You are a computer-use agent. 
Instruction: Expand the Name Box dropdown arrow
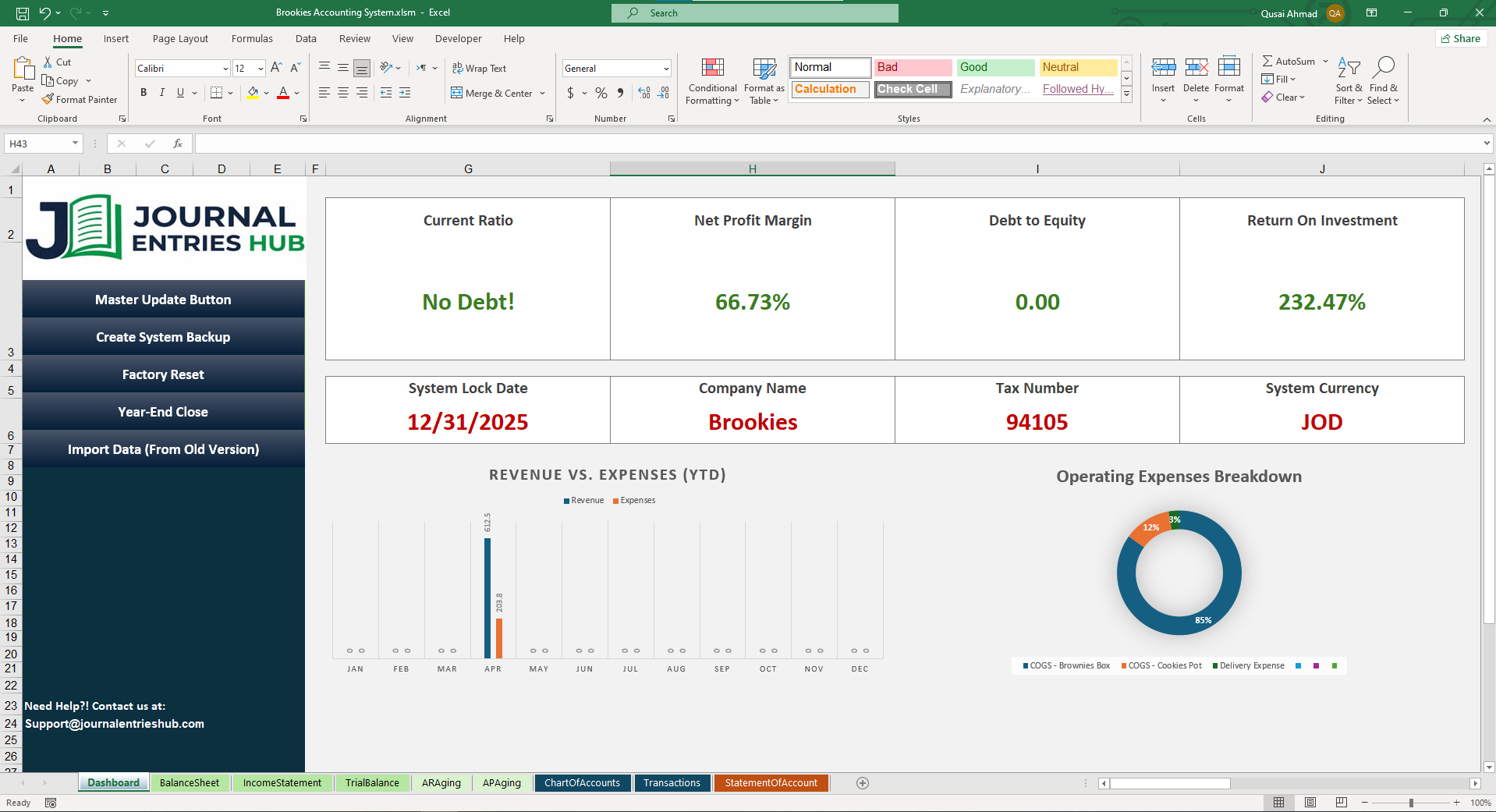75,144
